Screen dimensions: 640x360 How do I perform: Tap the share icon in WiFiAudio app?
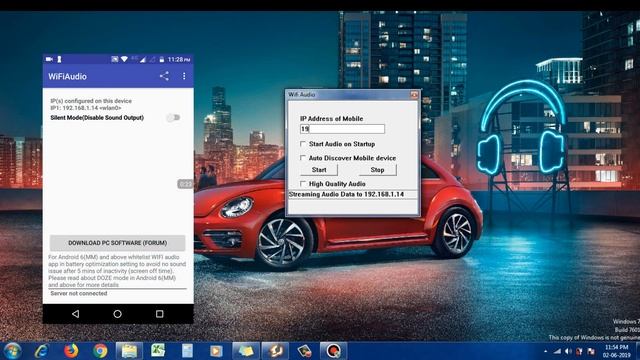164,76
